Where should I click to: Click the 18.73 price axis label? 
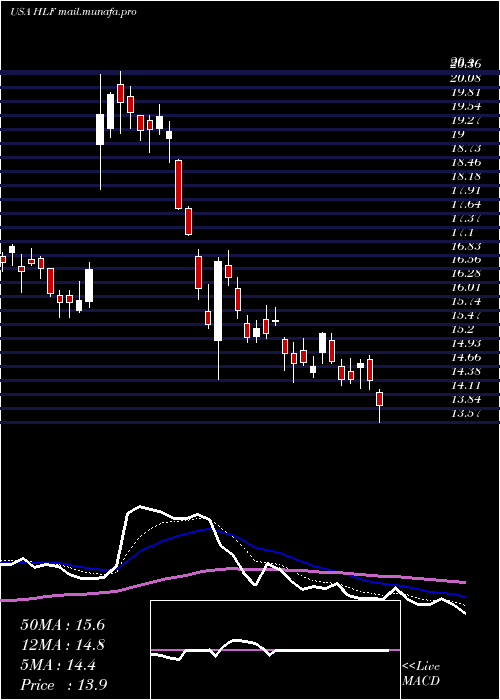pyautogui.click(x=465, y=148)
